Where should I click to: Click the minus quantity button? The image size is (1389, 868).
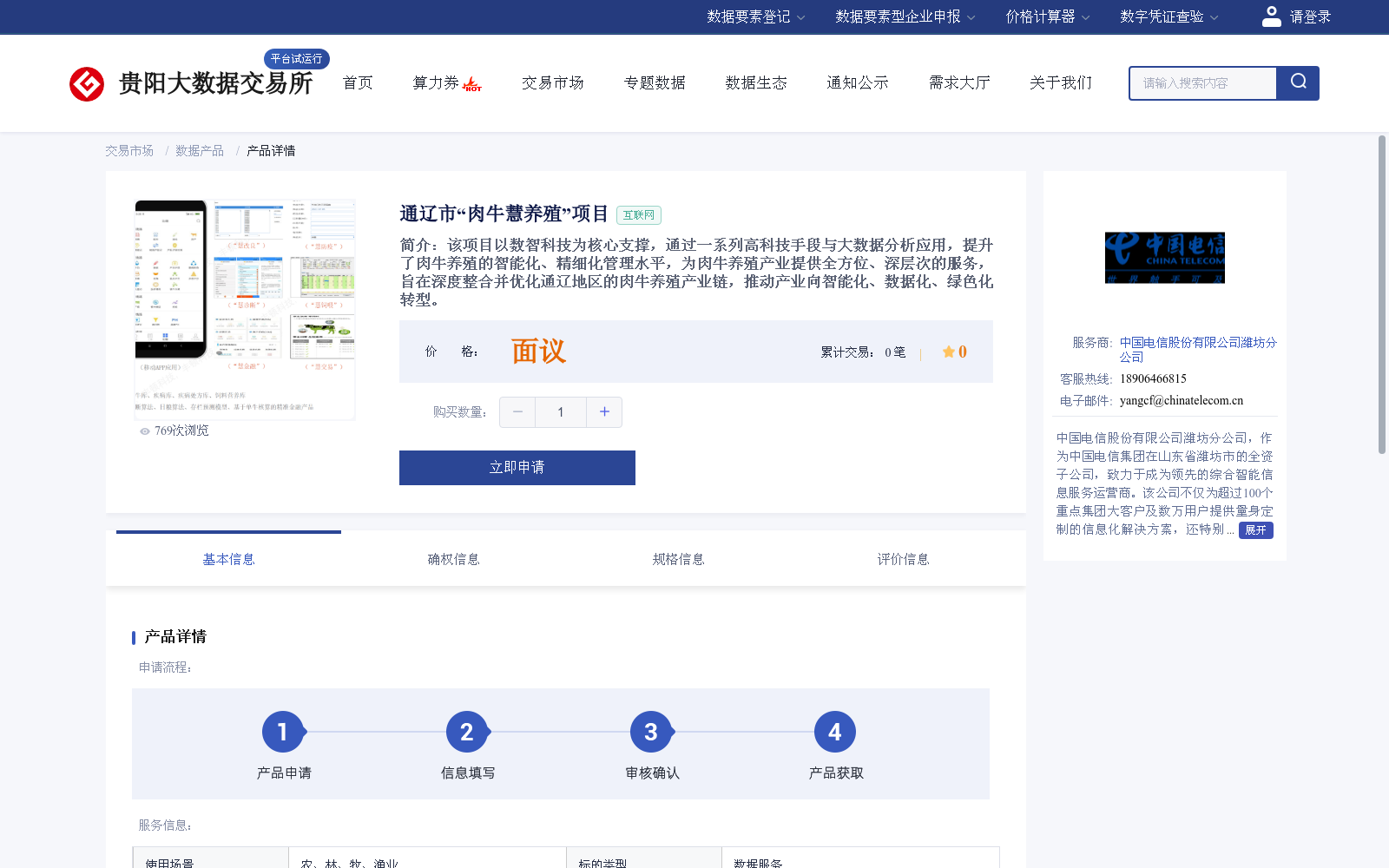tap(517, 412)
